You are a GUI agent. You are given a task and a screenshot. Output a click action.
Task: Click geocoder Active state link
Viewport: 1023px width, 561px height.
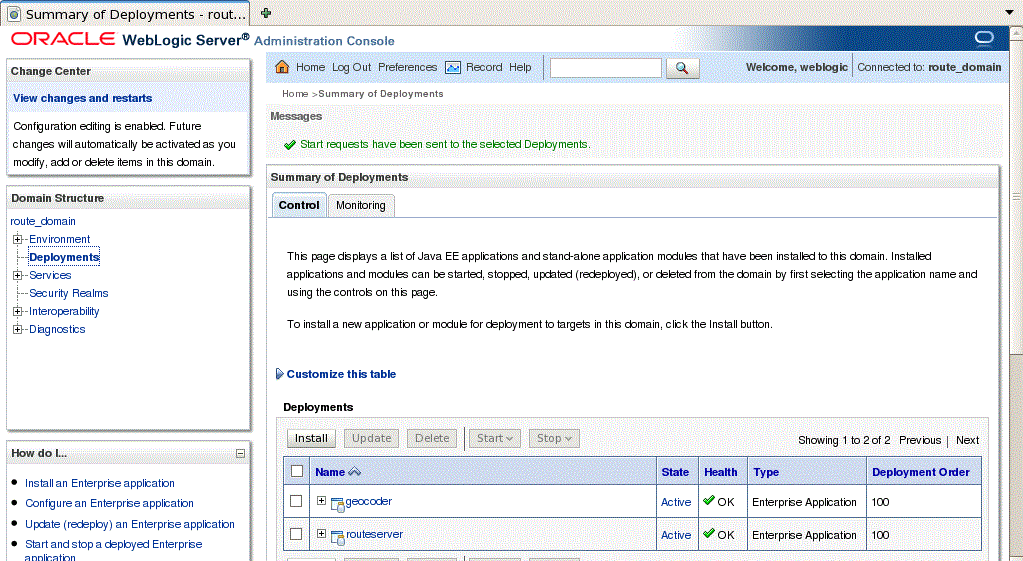click(x=676, y=502)
